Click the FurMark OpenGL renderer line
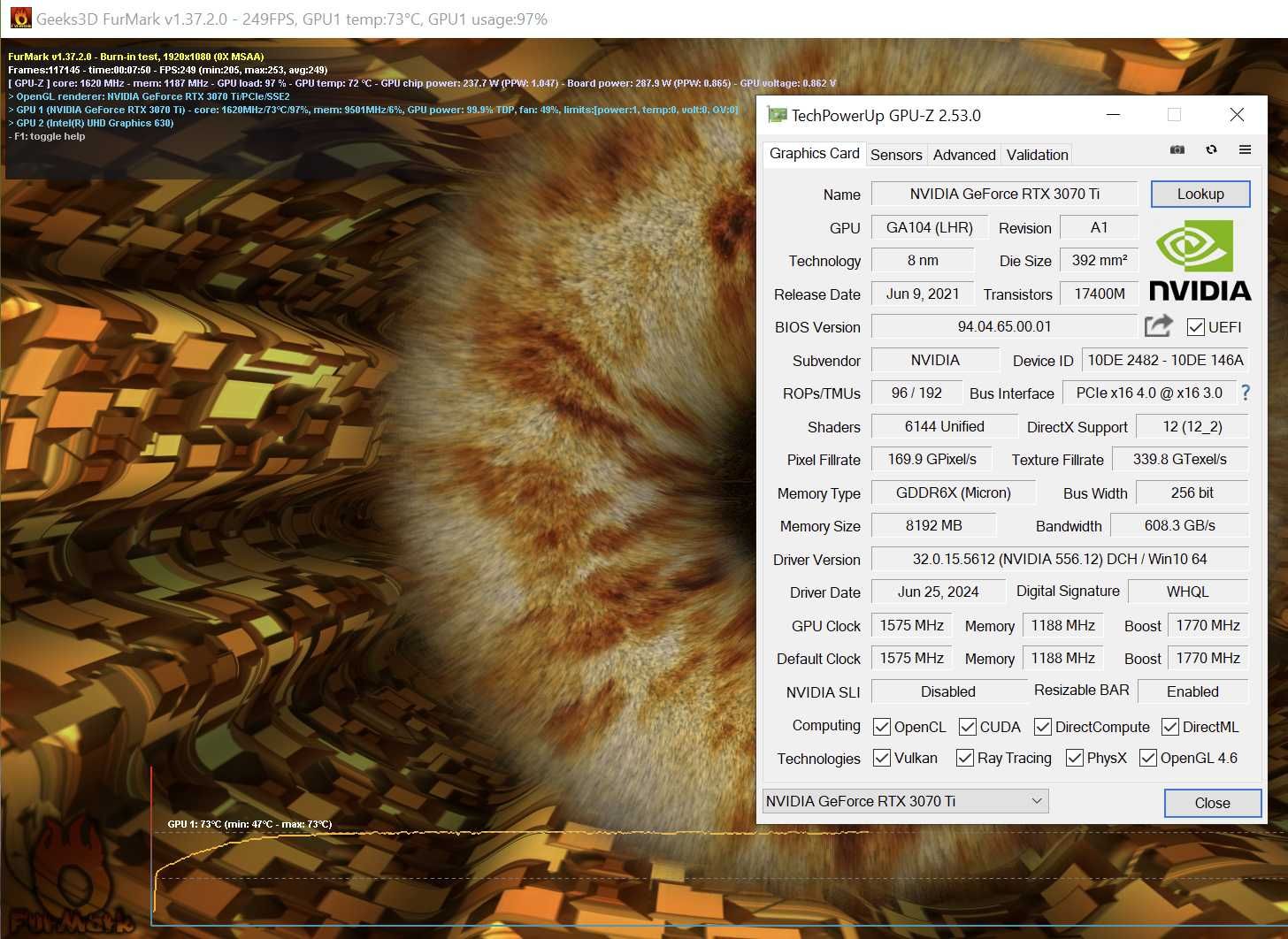 [149, 96]
